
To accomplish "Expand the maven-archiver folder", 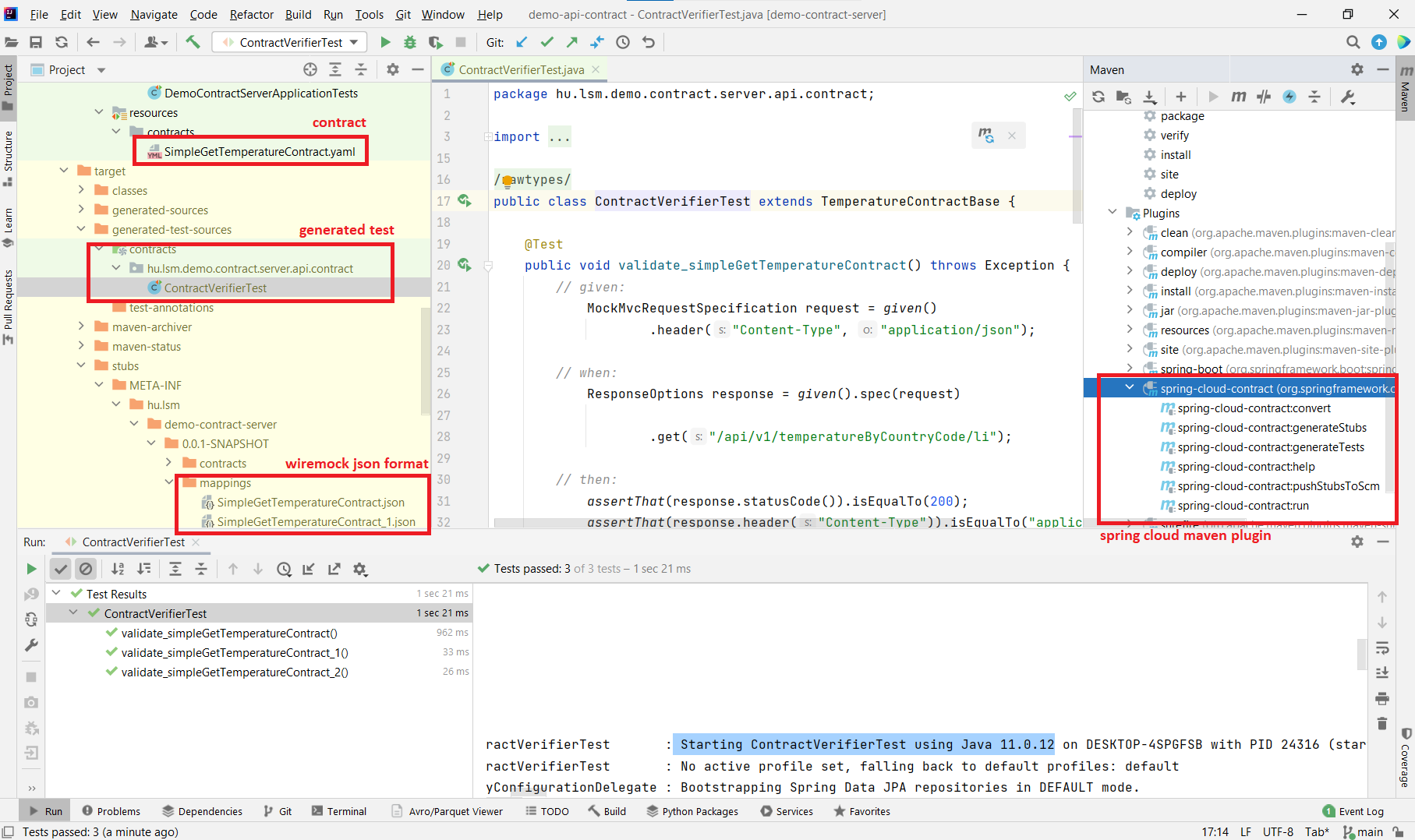I will [81, 326].
